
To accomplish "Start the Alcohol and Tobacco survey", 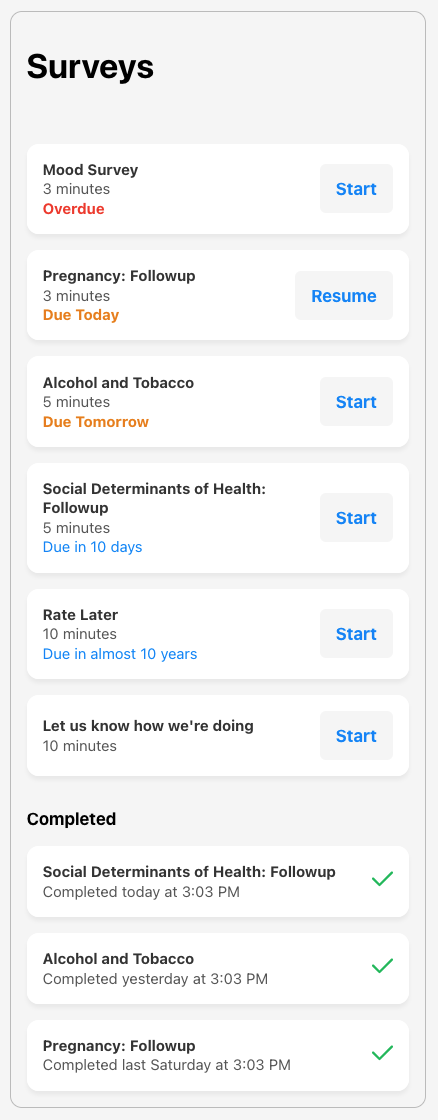I will pos(356,401).
